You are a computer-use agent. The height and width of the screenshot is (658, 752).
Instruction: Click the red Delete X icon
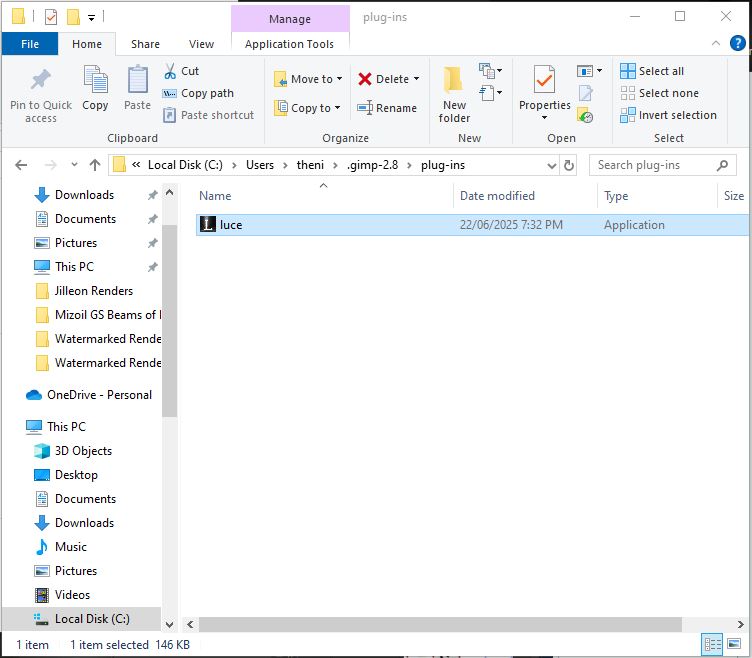click(x=364, y=79)
